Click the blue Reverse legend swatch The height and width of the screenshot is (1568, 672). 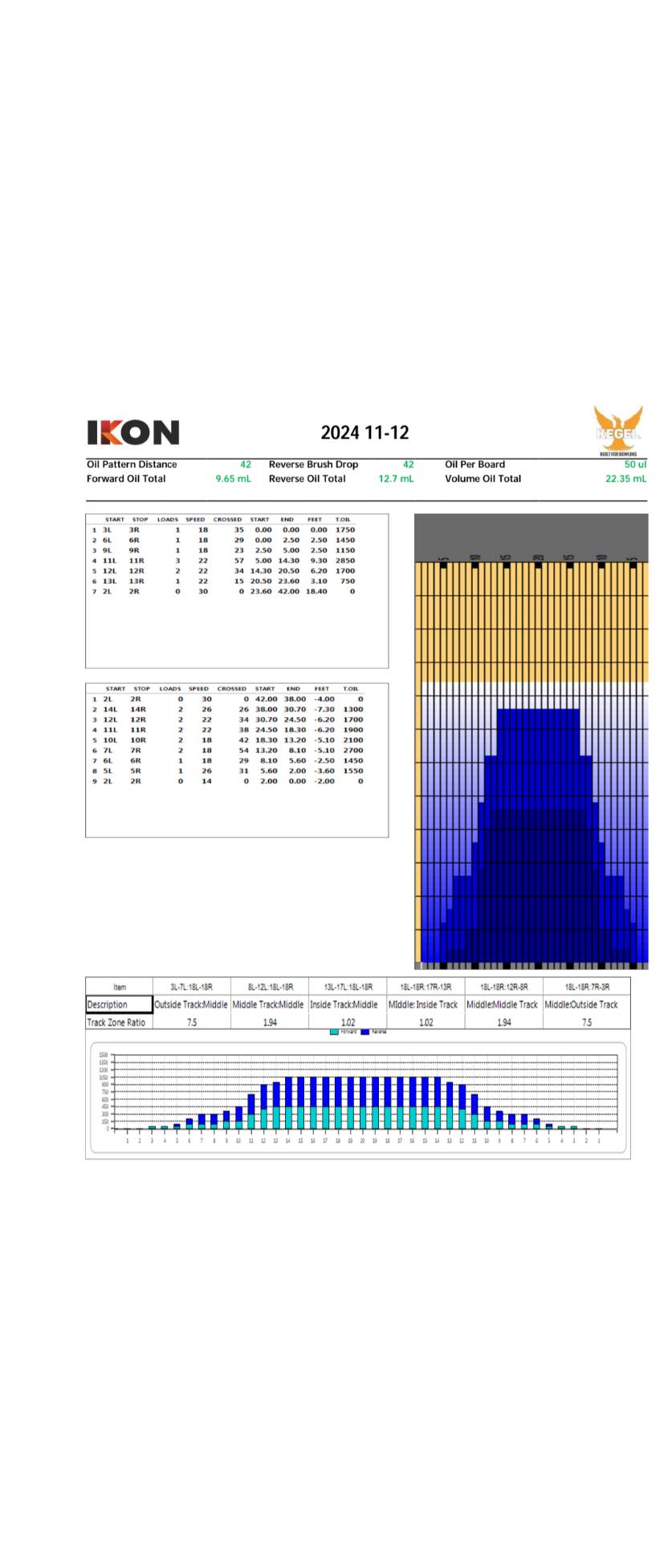click(365, 1032)
